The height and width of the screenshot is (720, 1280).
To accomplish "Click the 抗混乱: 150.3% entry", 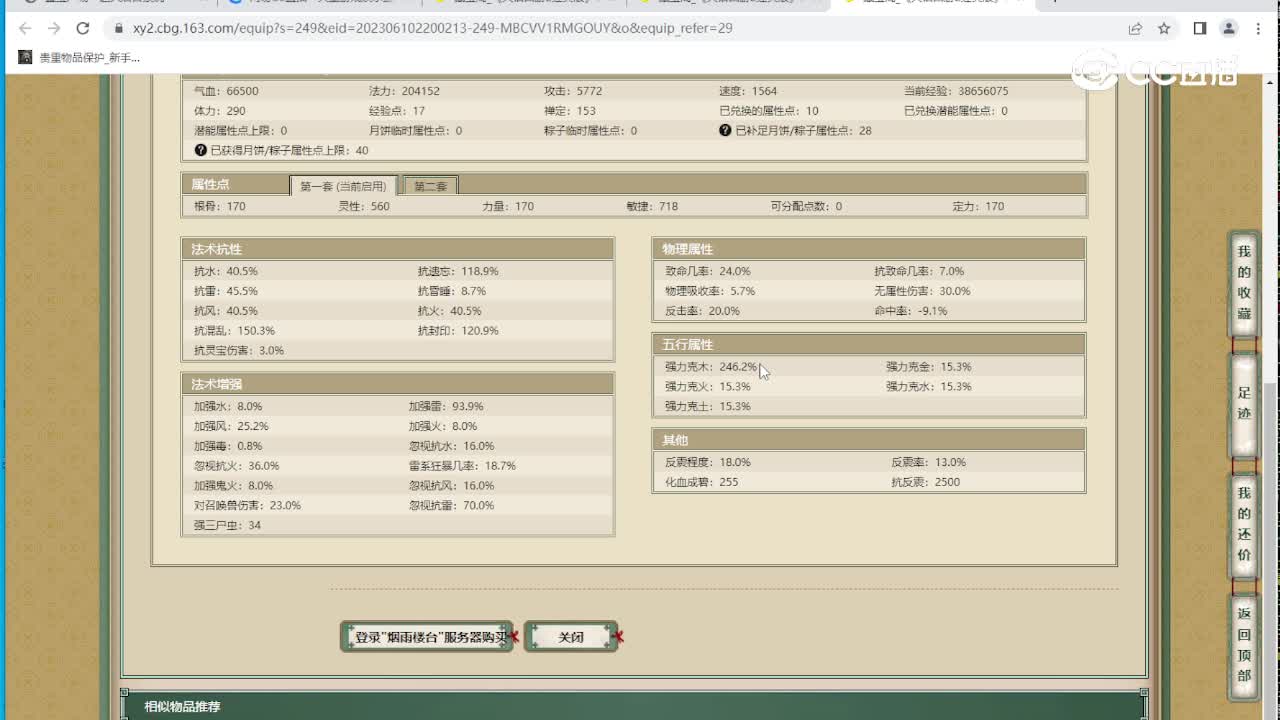I will [234, 331].
